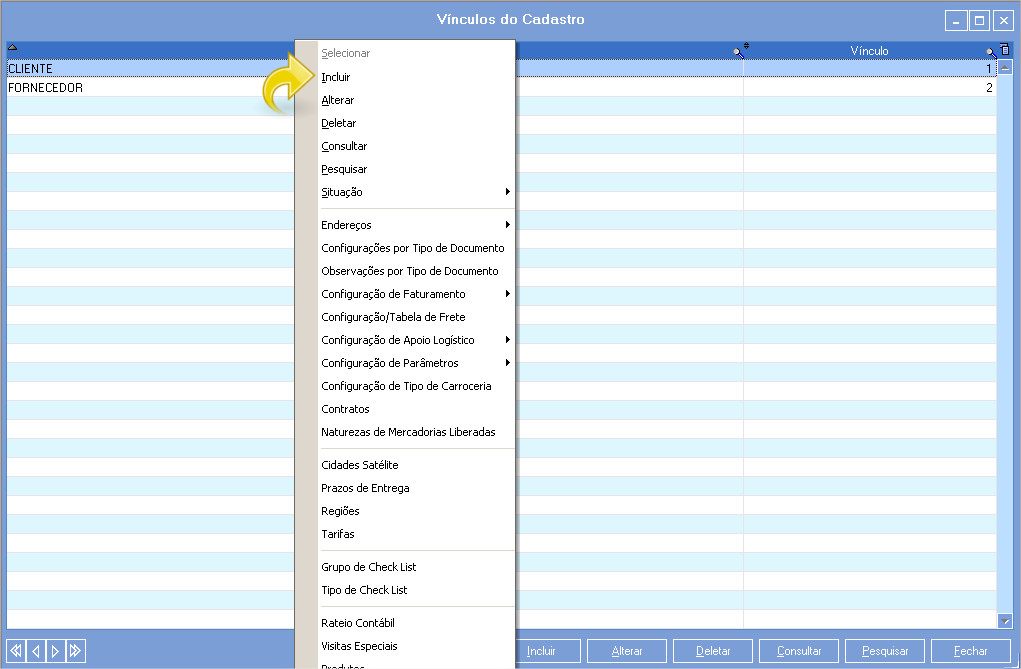Click the ascending sort triangle in the first column header
Screen dimensions: 1021x669
click(x=12, y=47)
